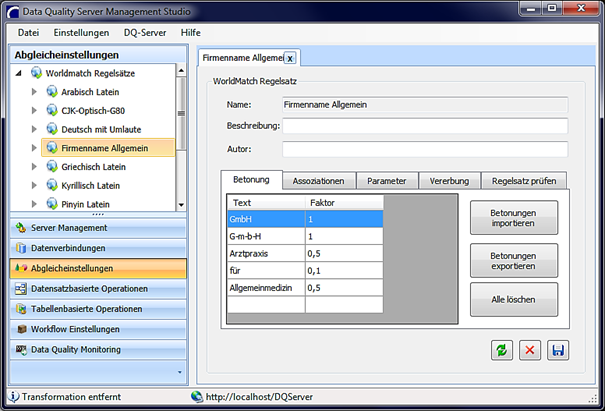Screen dimensions: 605x411
Task: Click the Betonungen exportieren button
Action: pyautogui.click(x=514, y=260)
